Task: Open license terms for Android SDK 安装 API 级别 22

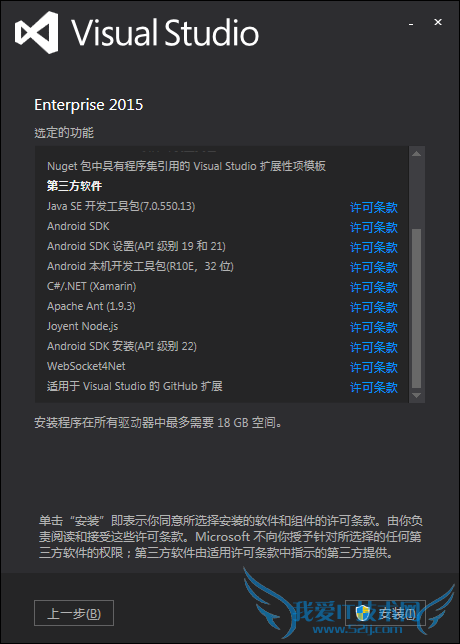Action: click(374, 347)
